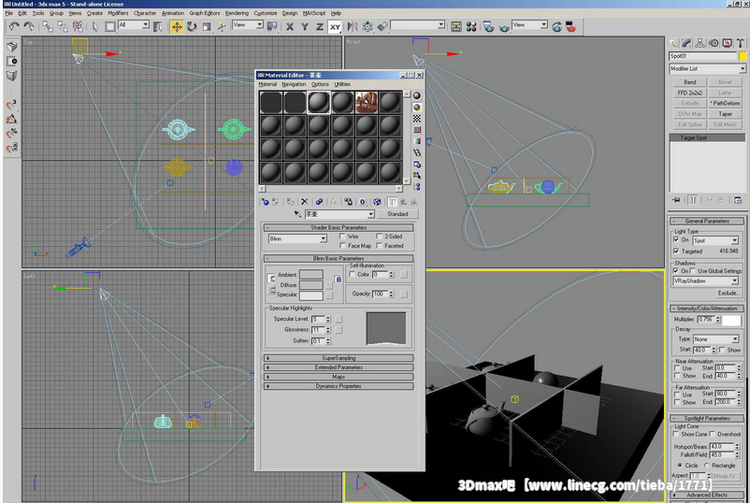This screenshot has height=503, width=750.
Task: Enable the Wire checkbox
Action: [x=342, y=236]
